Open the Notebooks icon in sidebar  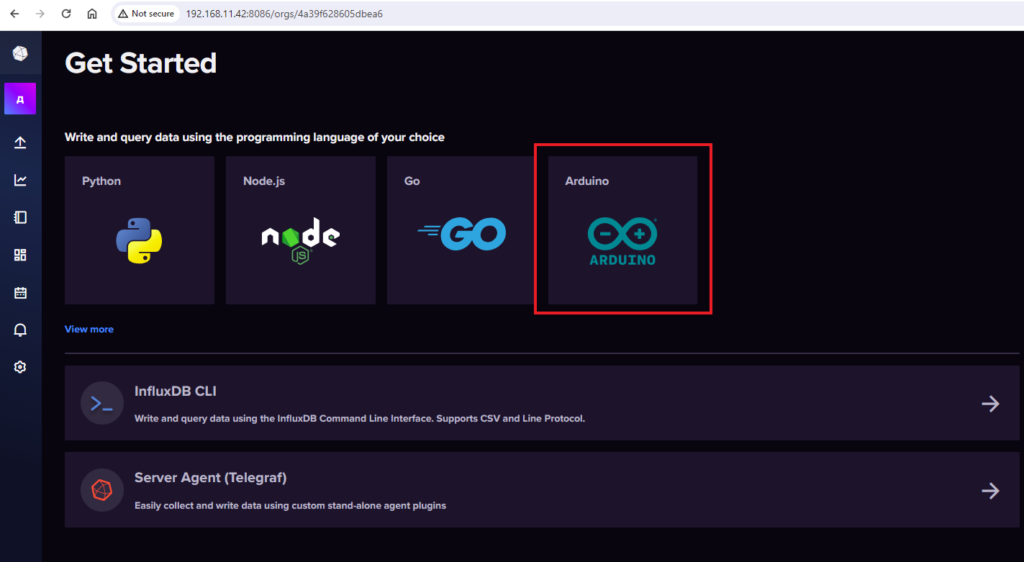[20, 217]
